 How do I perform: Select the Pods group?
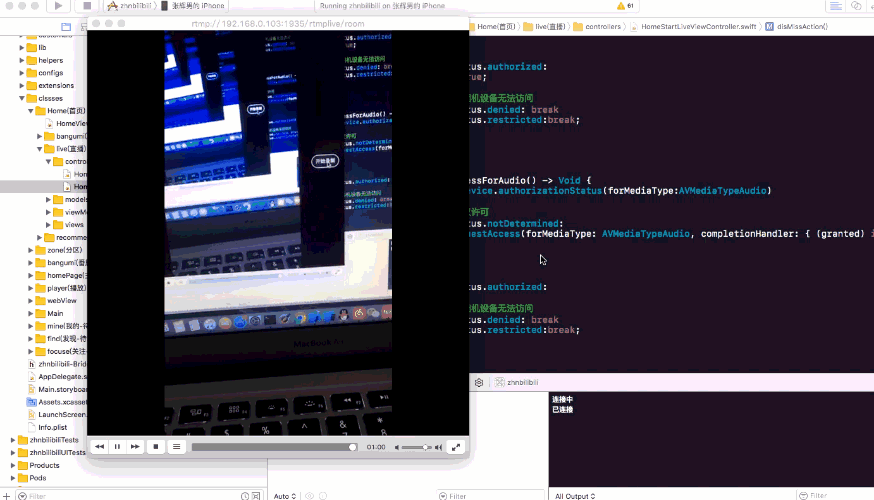tap(32, 478)
